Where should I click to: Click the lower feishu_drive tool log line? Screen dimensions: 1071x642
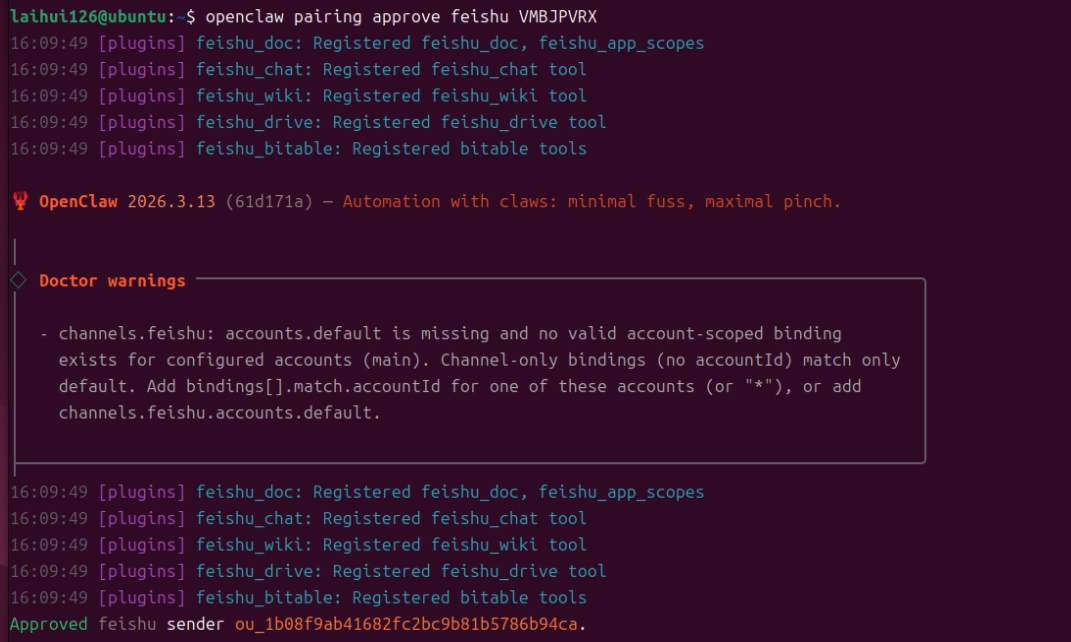pos(401,571)
